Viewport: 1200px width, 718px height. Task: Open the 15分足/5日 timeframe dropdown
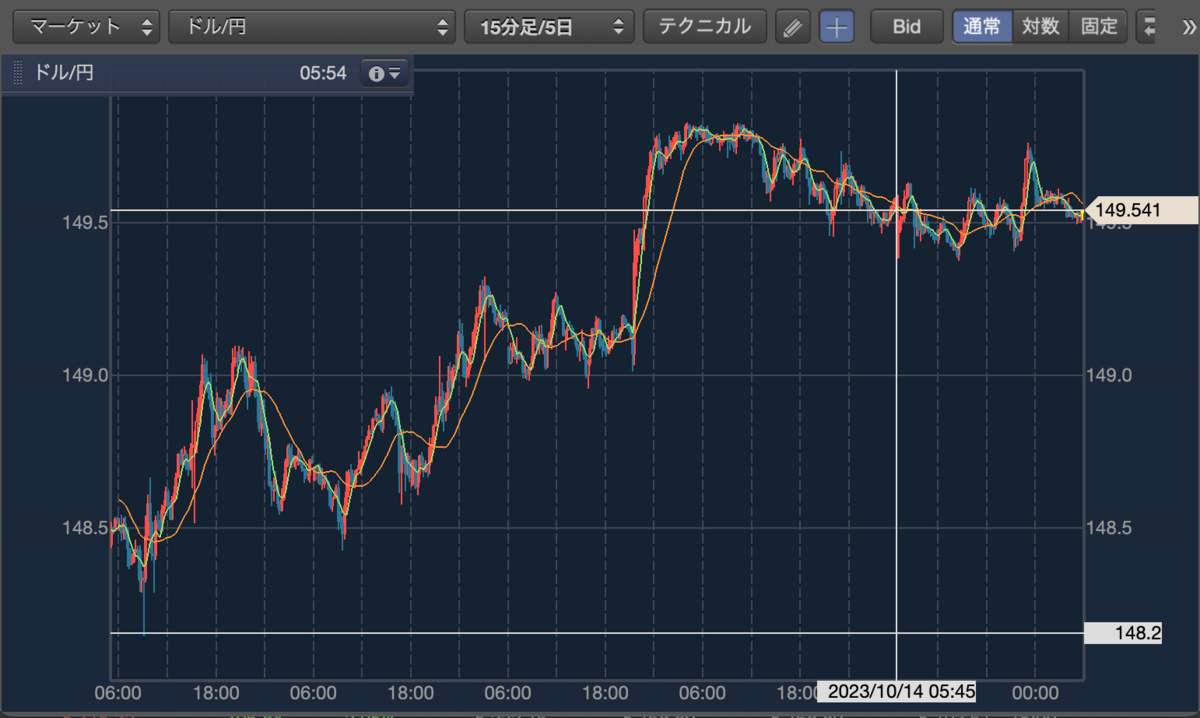tap(549, 27)
